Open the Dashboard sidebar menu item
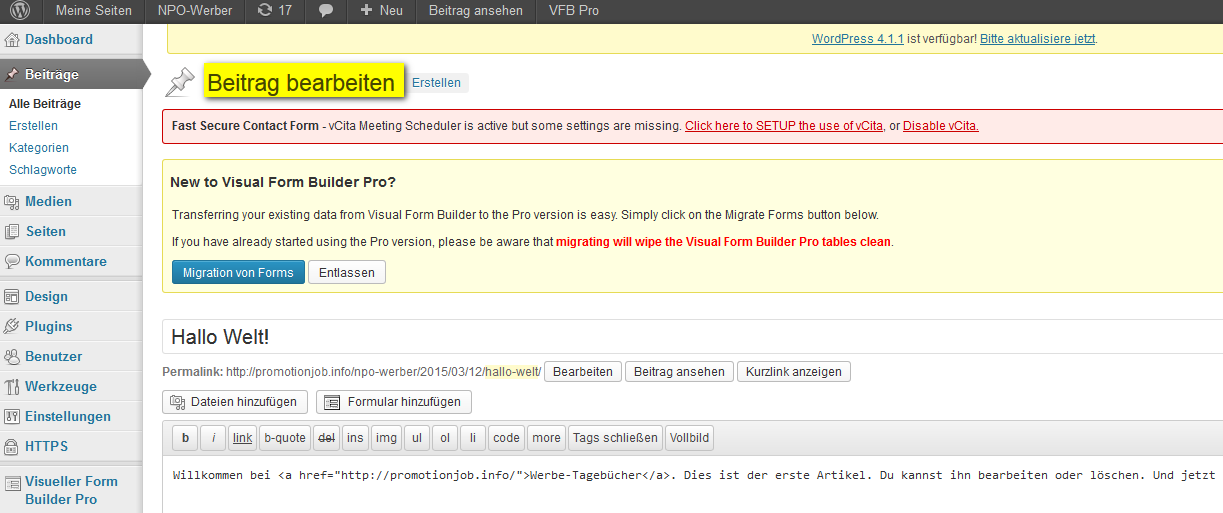The height and width of the screenshot is (513, 1223). pyautogui.click(x=58, y=40)
